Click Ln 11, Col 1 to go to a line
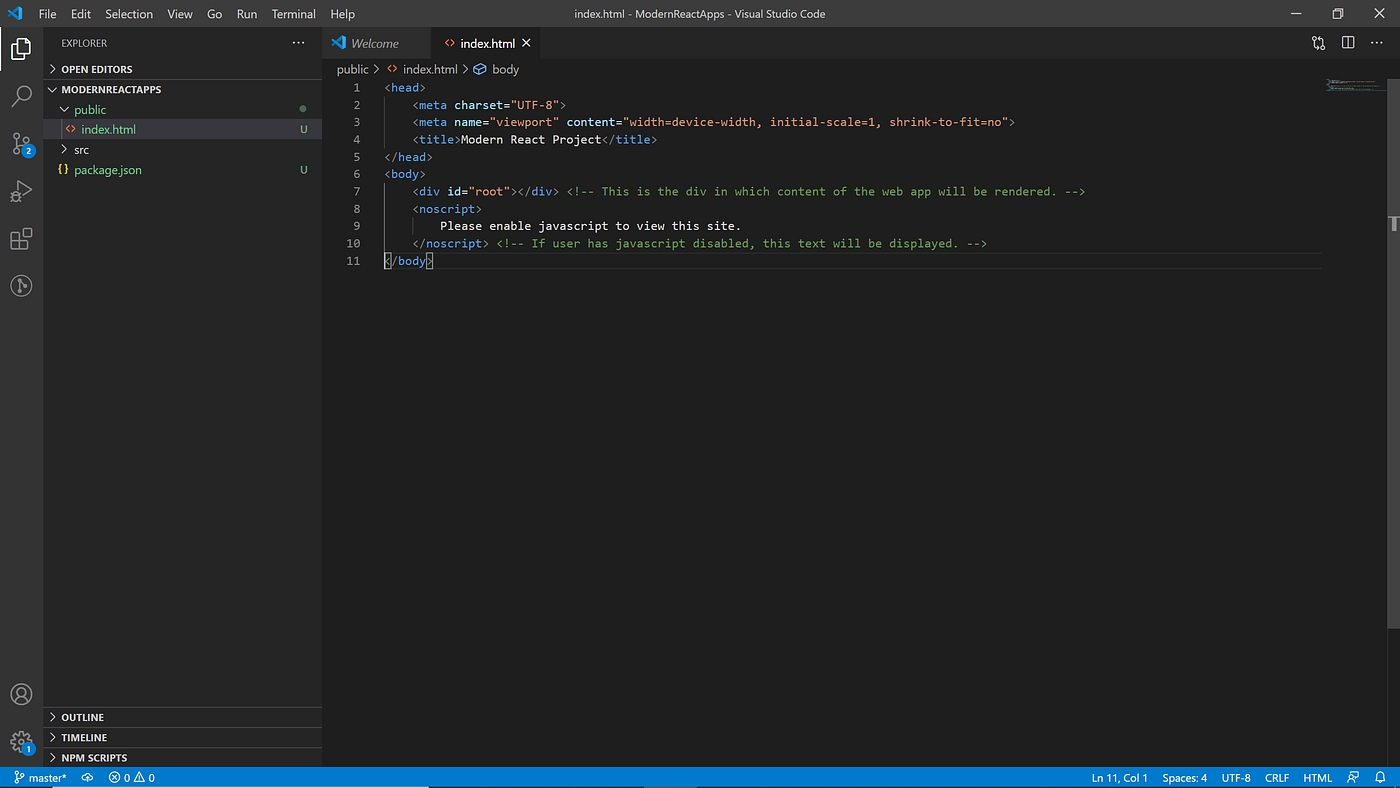The width and height of the screenshot is (1400, 788). 1119,777
